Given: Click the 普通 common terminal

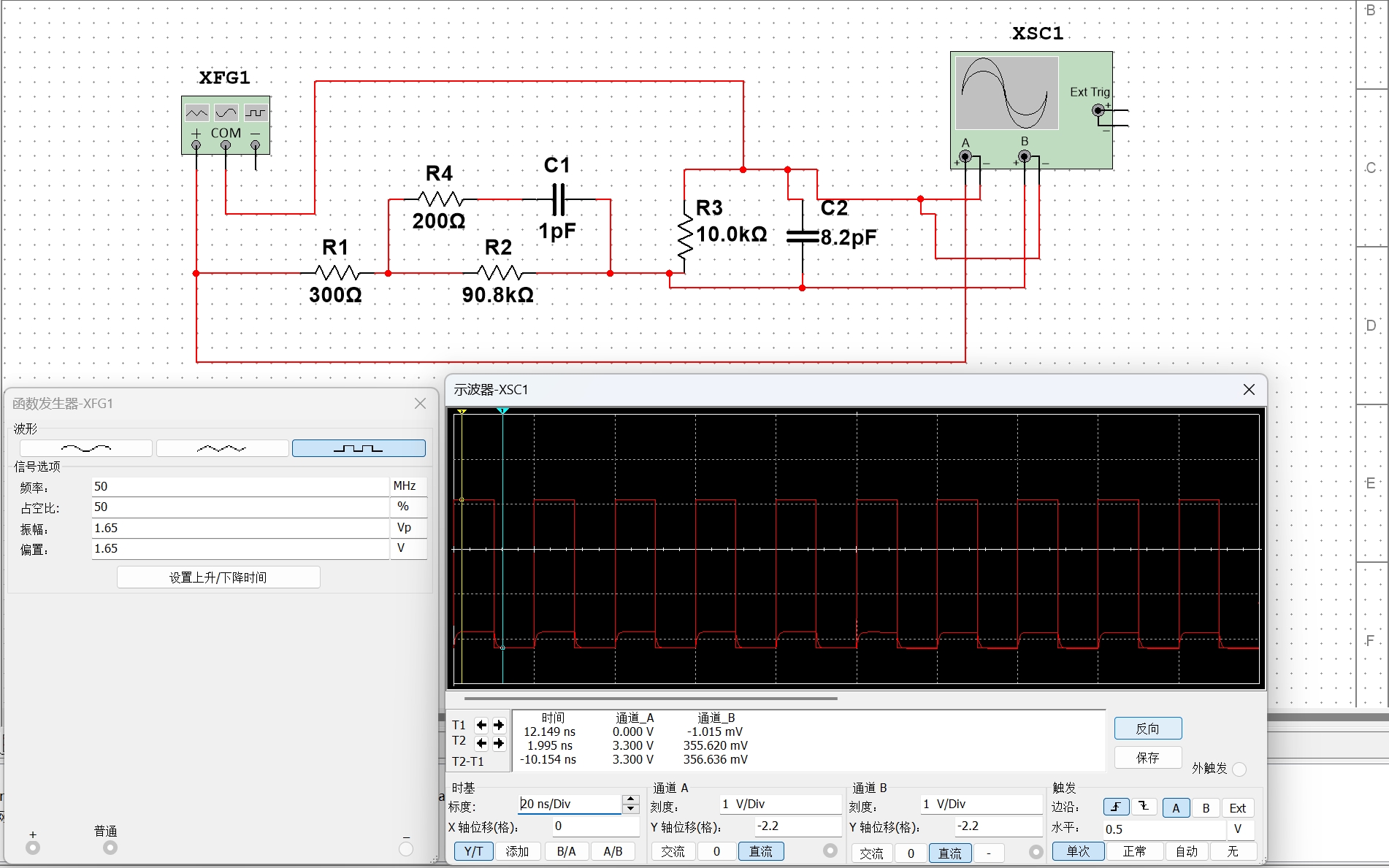Looking at the screenshot, I should tap(110, 848).
